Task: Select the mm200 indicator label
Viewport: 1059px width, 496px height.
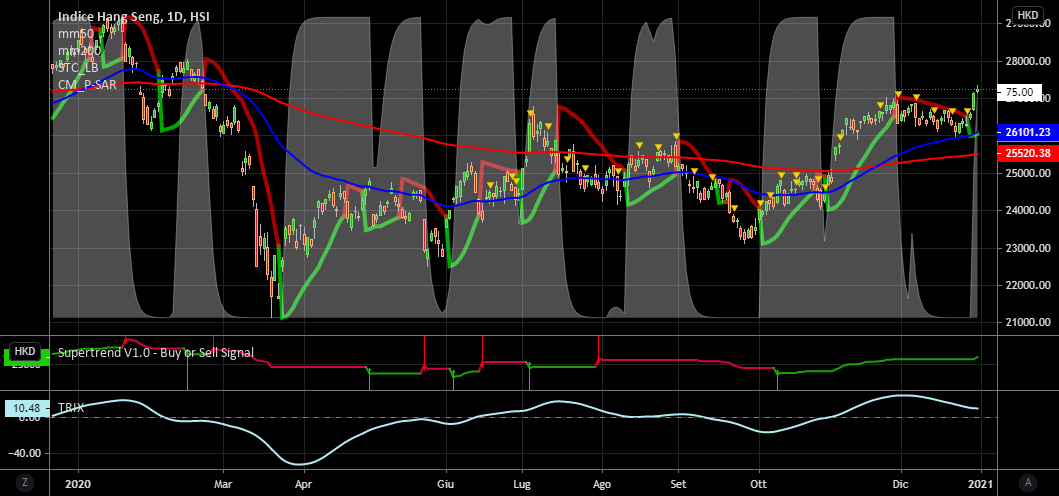Action: (x=78, y=50)
